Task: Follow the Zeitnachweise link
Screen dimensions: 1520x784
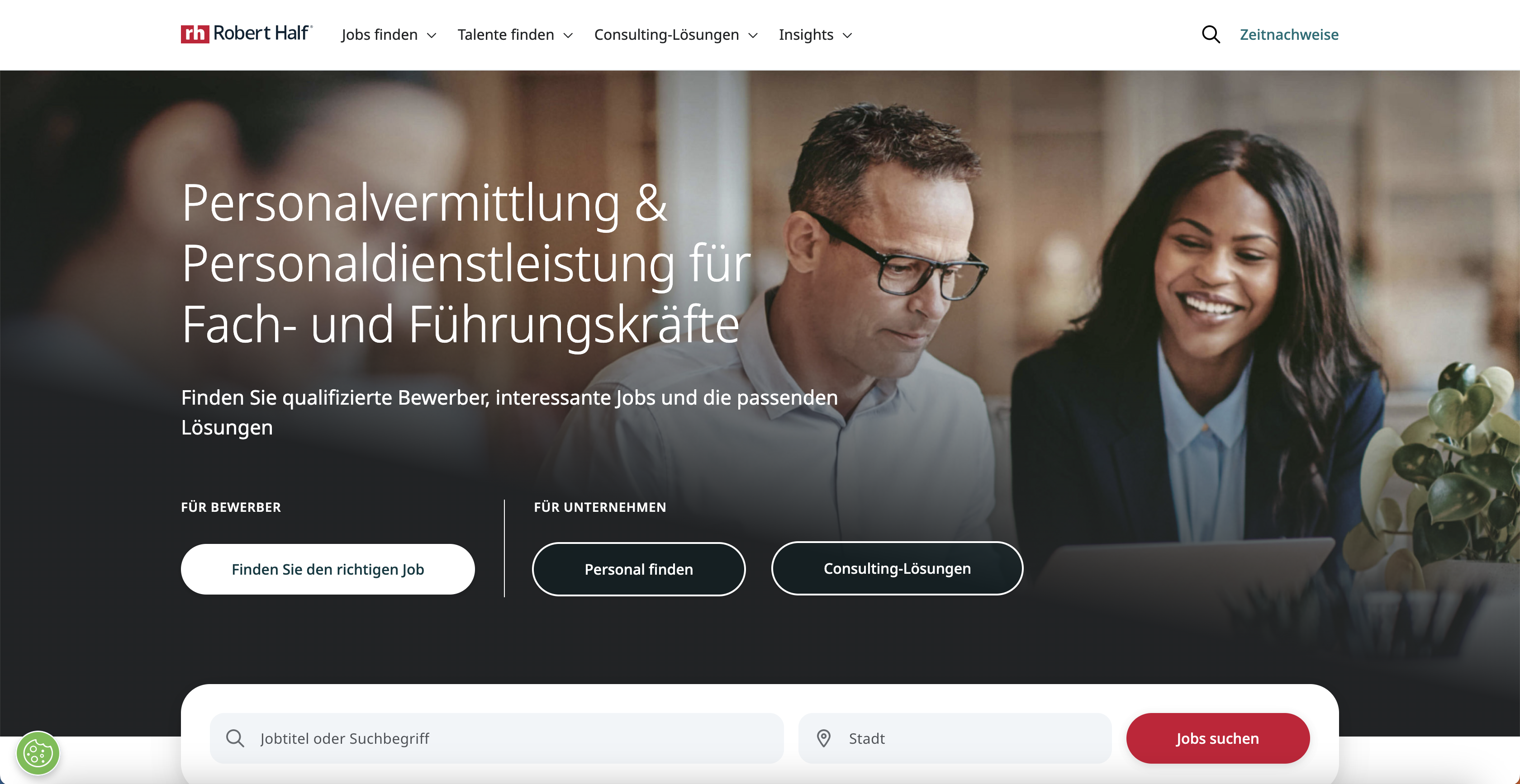Action: pos(1289,34)
